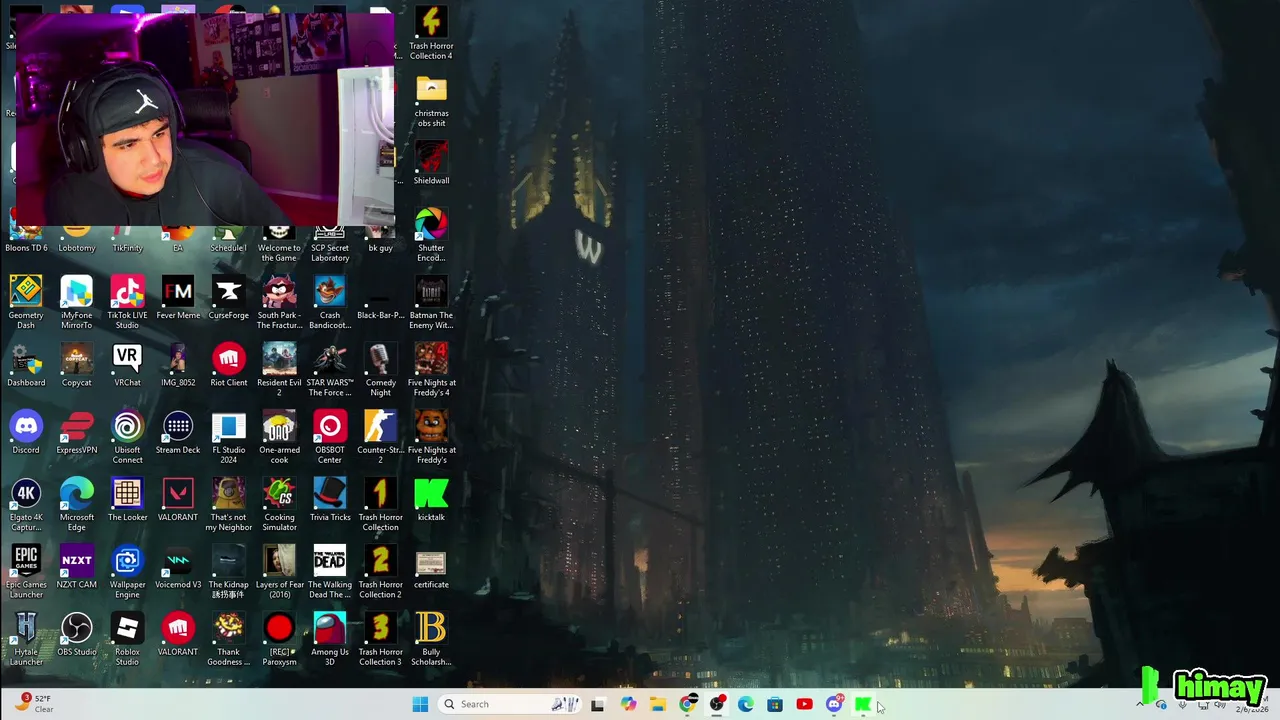Open the Bully Scholarship desktop icon

click(x=431, y=639)
